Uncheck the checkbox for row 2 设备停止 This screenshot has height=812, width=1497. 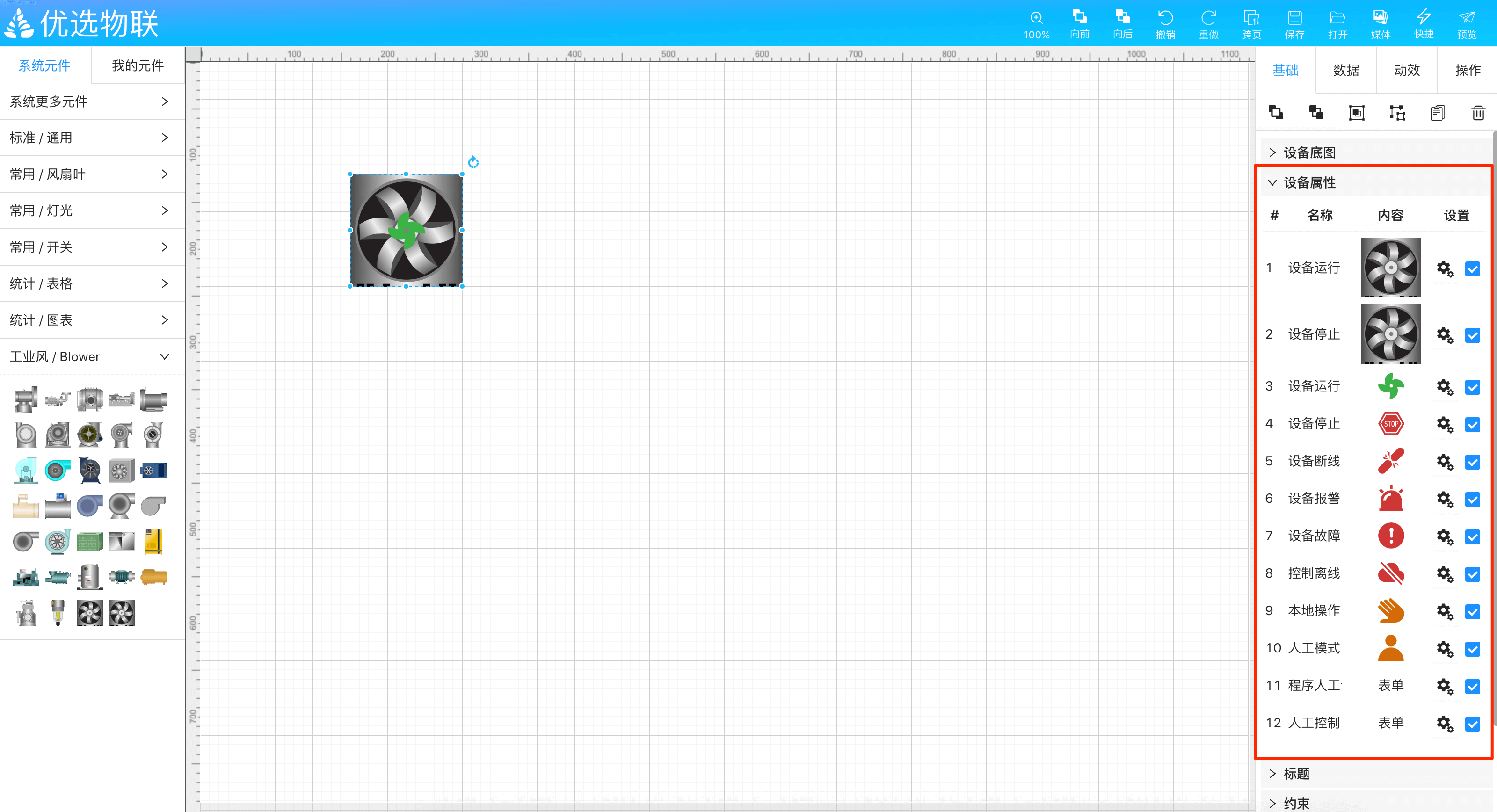pyautogui.click(x=1472, y=335)
